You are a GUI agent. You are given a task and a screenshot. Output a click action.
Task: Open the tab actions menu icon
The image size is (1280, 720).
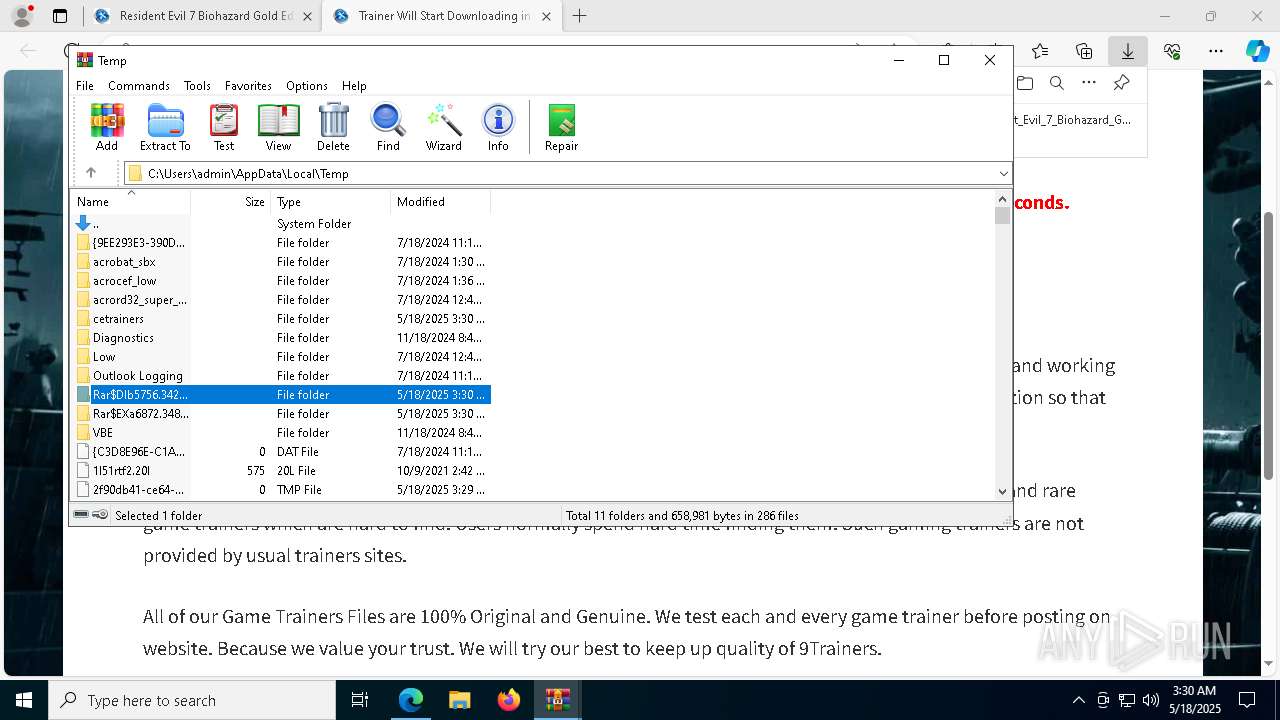(60, 16)
